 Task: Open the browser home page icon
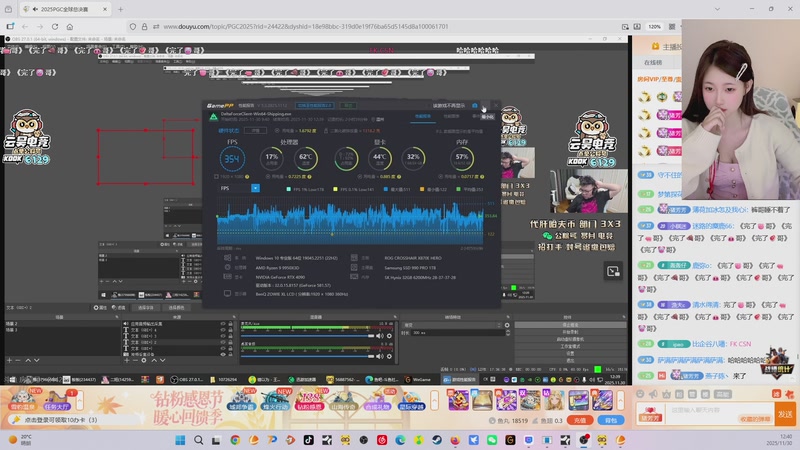[x=70, y=27]
